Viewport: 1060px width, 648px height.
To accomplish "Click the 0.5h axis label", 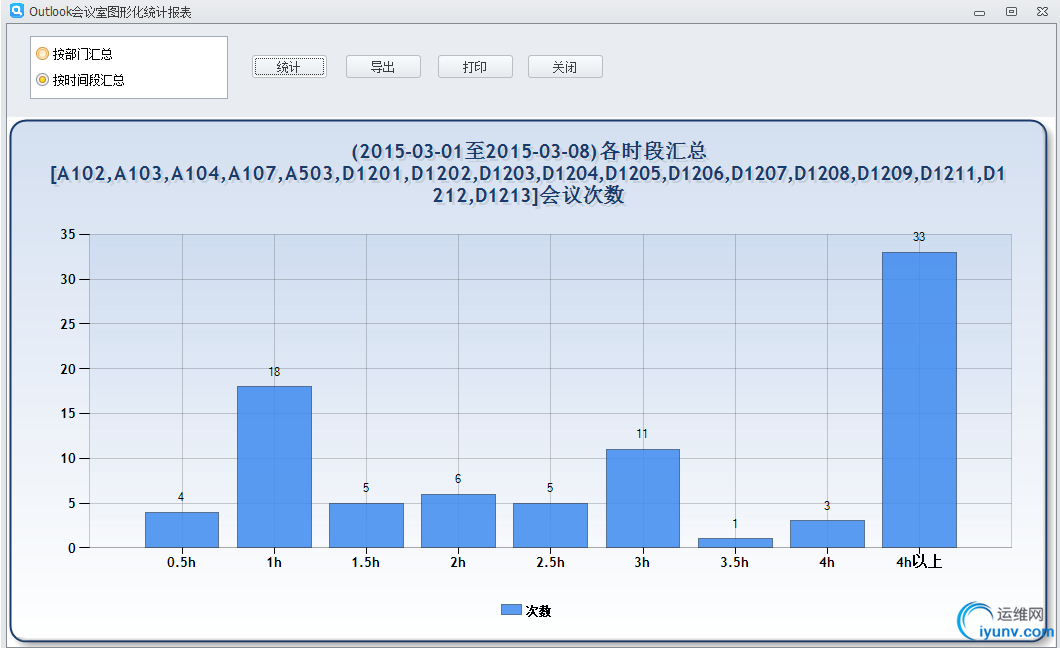I will click(181, 562).
